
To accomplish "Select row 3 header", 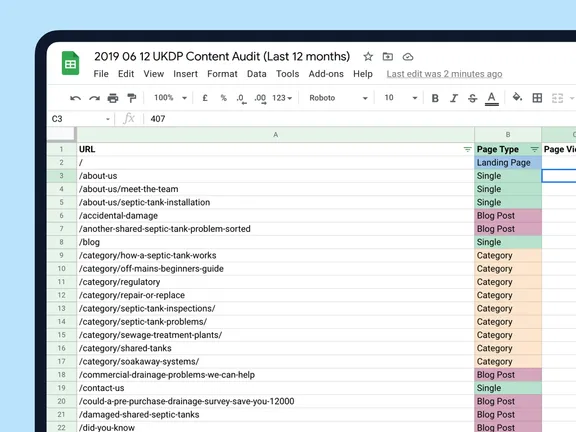I will tap(62, 176).
